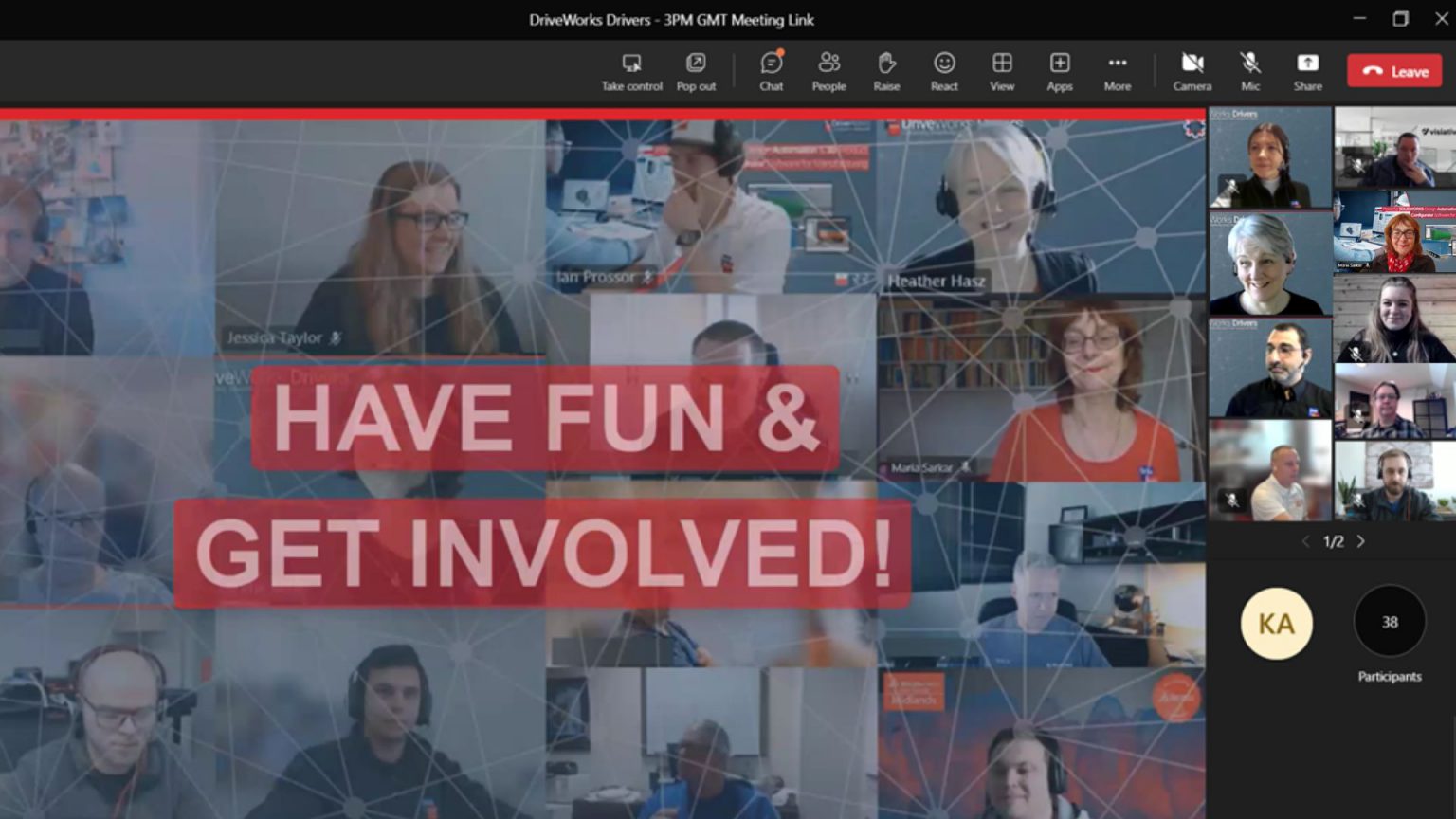This screenshot has width=1456, height=819.
Task: Select the Visiativ-background video thumbnail
Action: point(1394,147)
